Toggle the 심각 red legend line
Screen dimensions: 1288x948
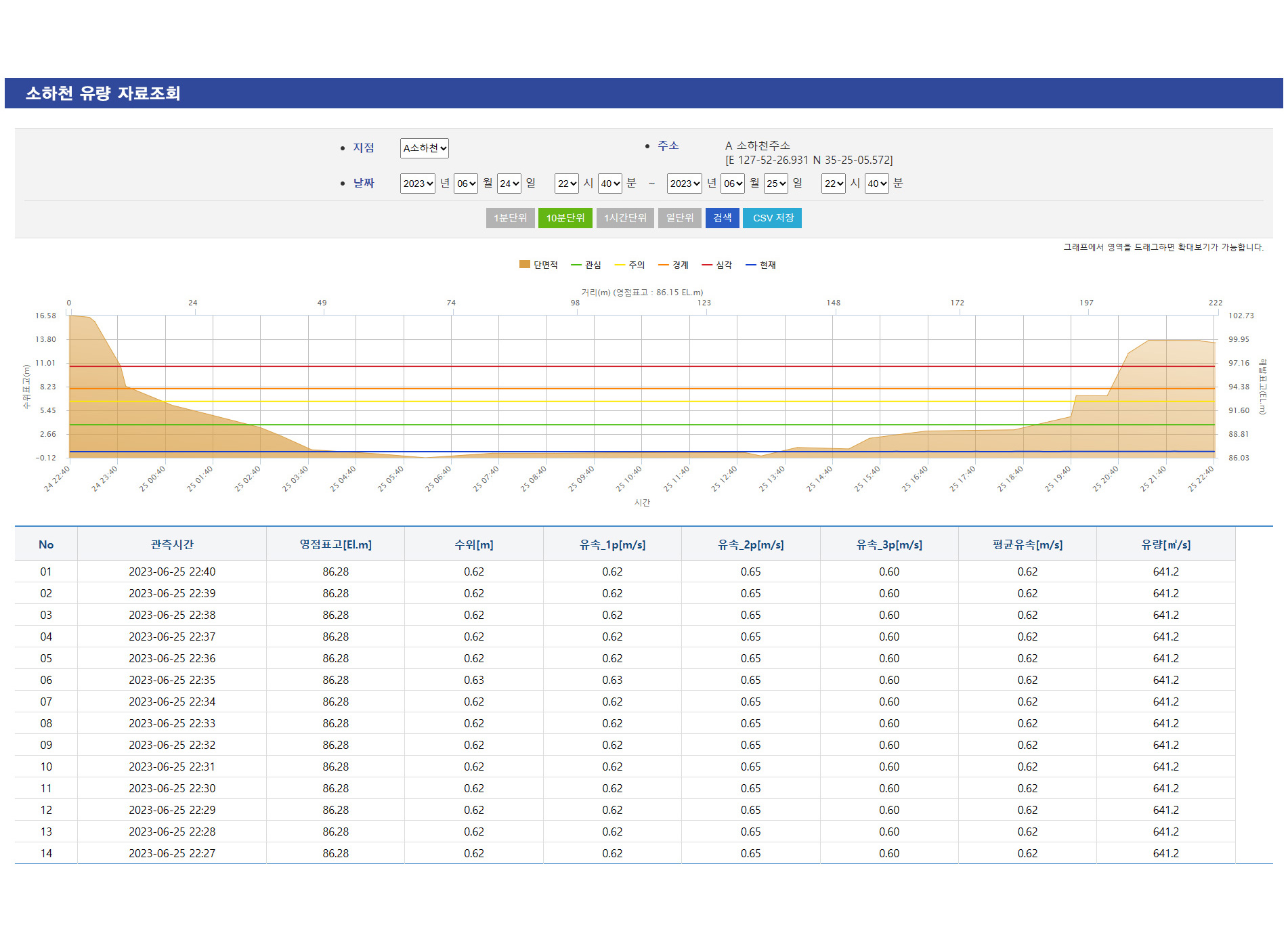point(717,265)
